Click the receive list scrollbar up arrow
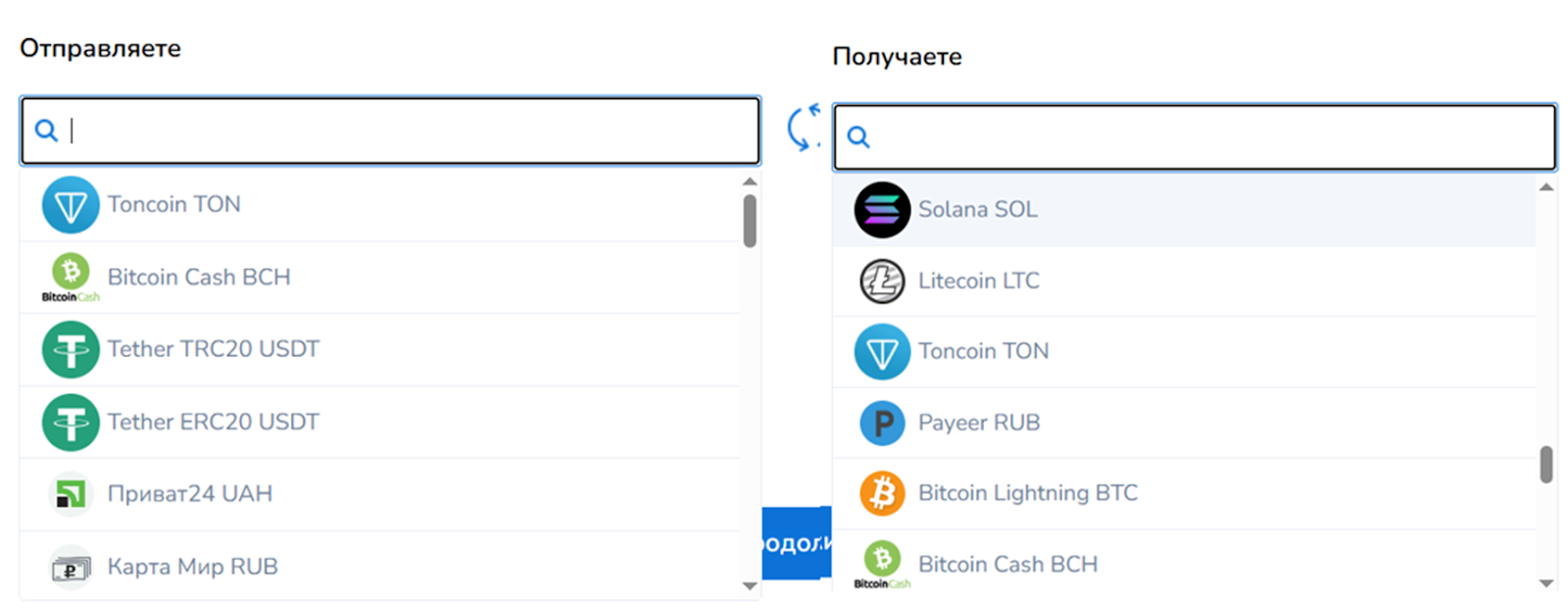Screen dimensions: 1568x611 click(x=1546, y=187)
